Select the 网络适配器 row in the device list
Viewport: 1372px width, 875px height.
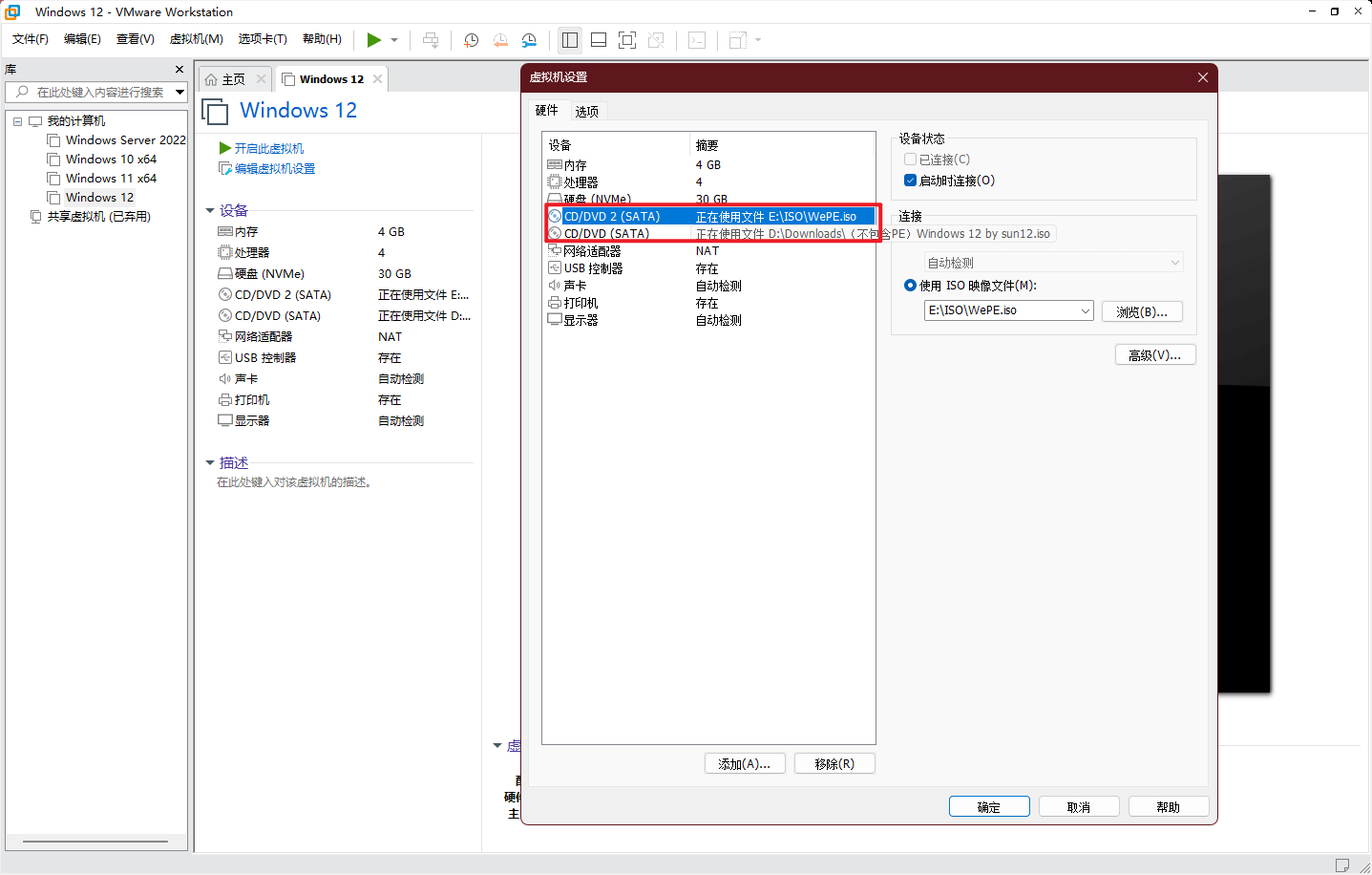(x=592, y=251)
